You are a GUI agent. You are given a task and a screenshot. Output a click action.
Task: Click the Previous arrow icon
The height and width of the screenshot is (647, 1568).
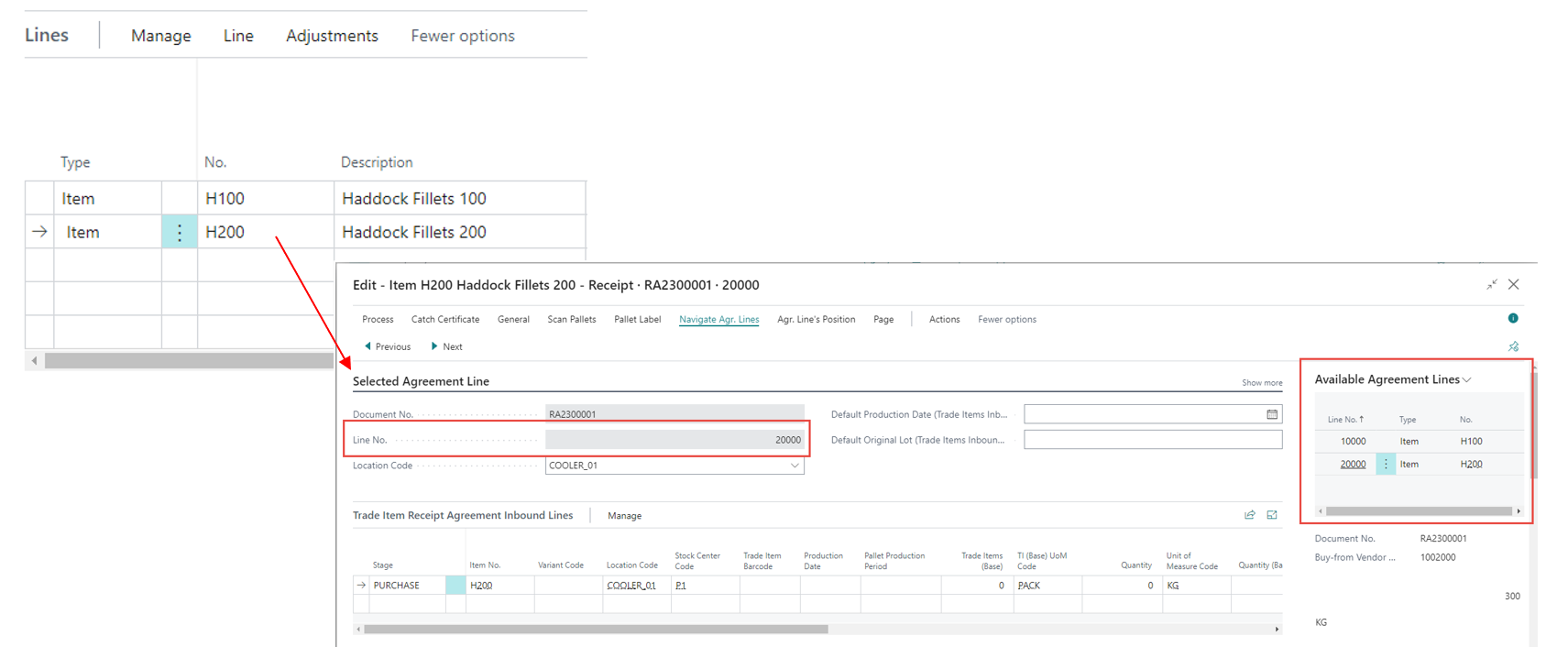click(x=368, y=346)
